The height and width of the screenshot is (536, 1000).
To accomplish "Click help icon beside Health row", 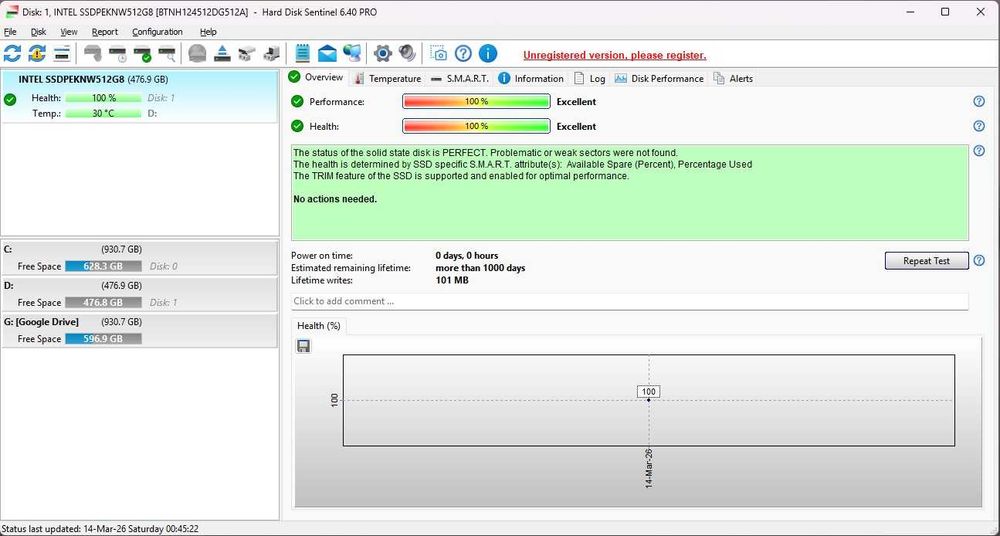I will (979, 126).
